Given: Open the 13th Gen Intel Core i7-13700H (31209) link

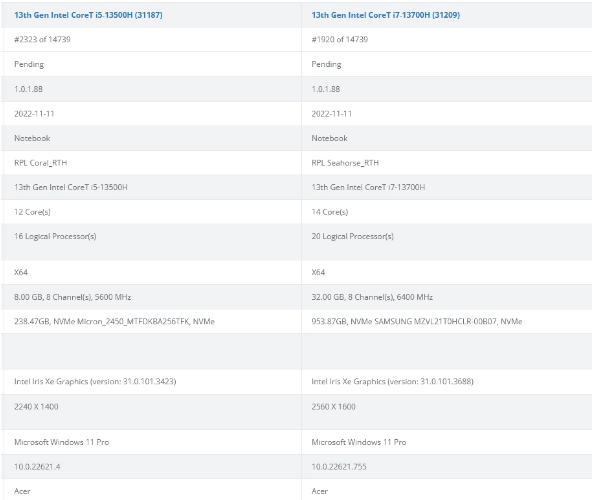Looking at the screenshot, I should 385,15.
